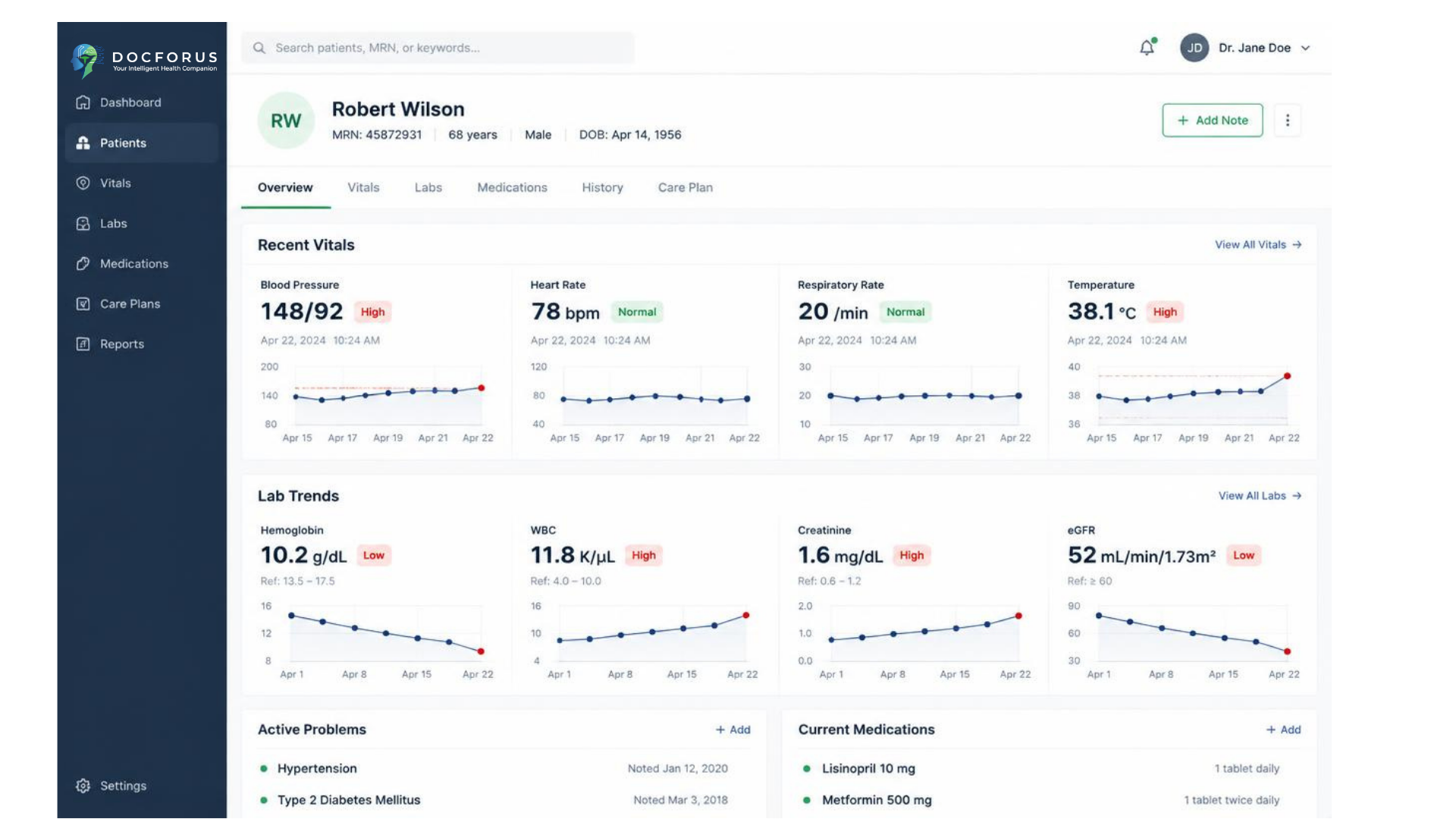
Task: Select the Lisinopril 10 mg medication
Action: [x=1050, y=768]
